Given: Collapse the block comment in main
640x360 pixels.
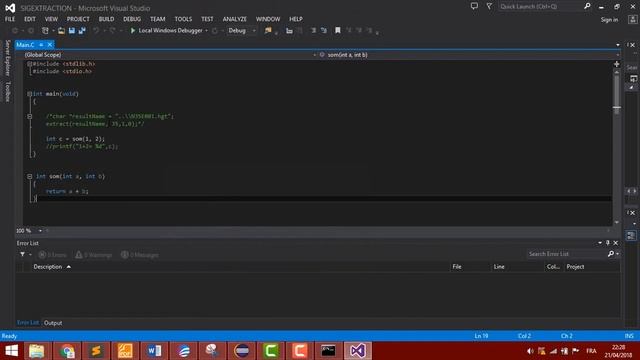Looking at the screenshot, I should (x=29, y=116).
